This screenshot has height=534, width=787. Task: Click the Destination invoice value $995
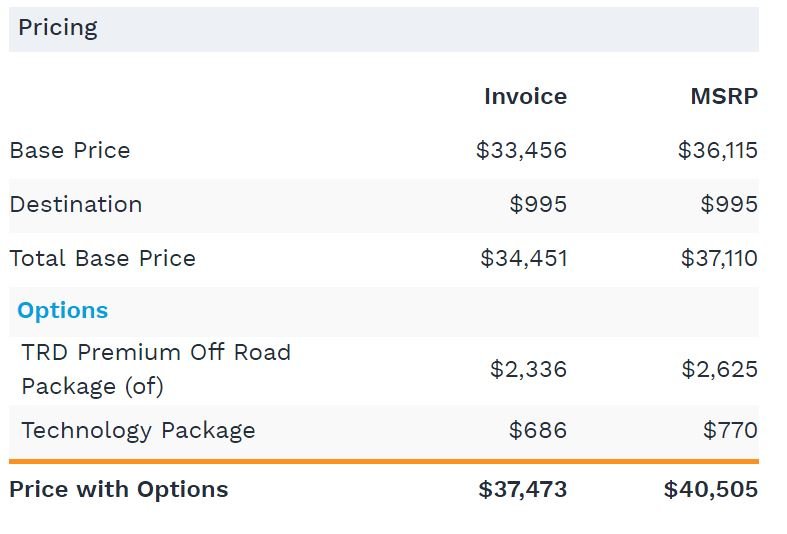(x=538, y=205)
